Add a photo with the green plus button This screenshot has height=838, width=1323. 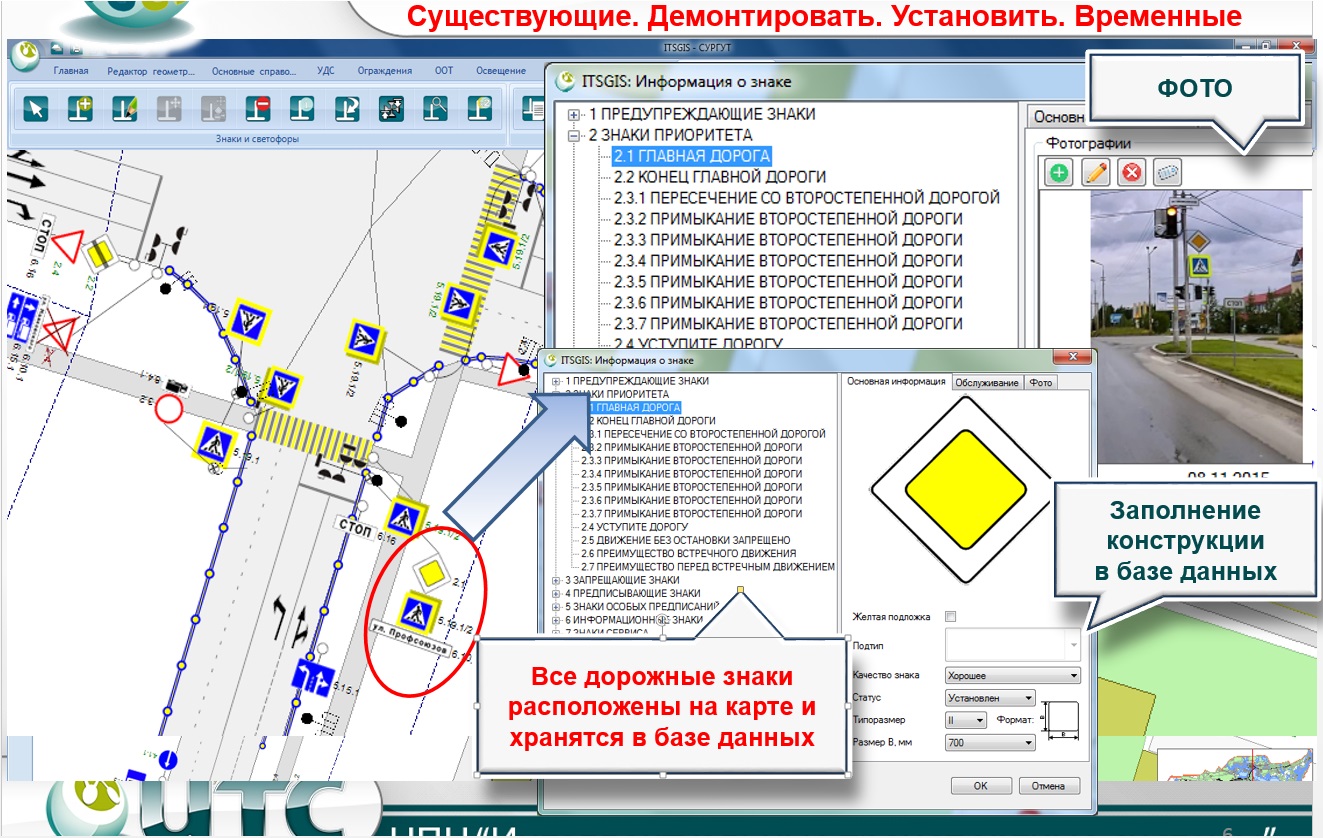click(1059, 173)
